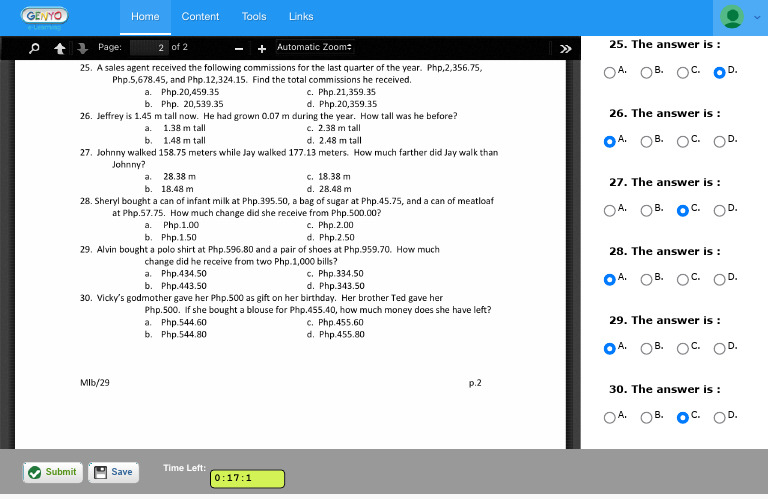
Task: Select answer A for question 27
Action: (609, 211)
